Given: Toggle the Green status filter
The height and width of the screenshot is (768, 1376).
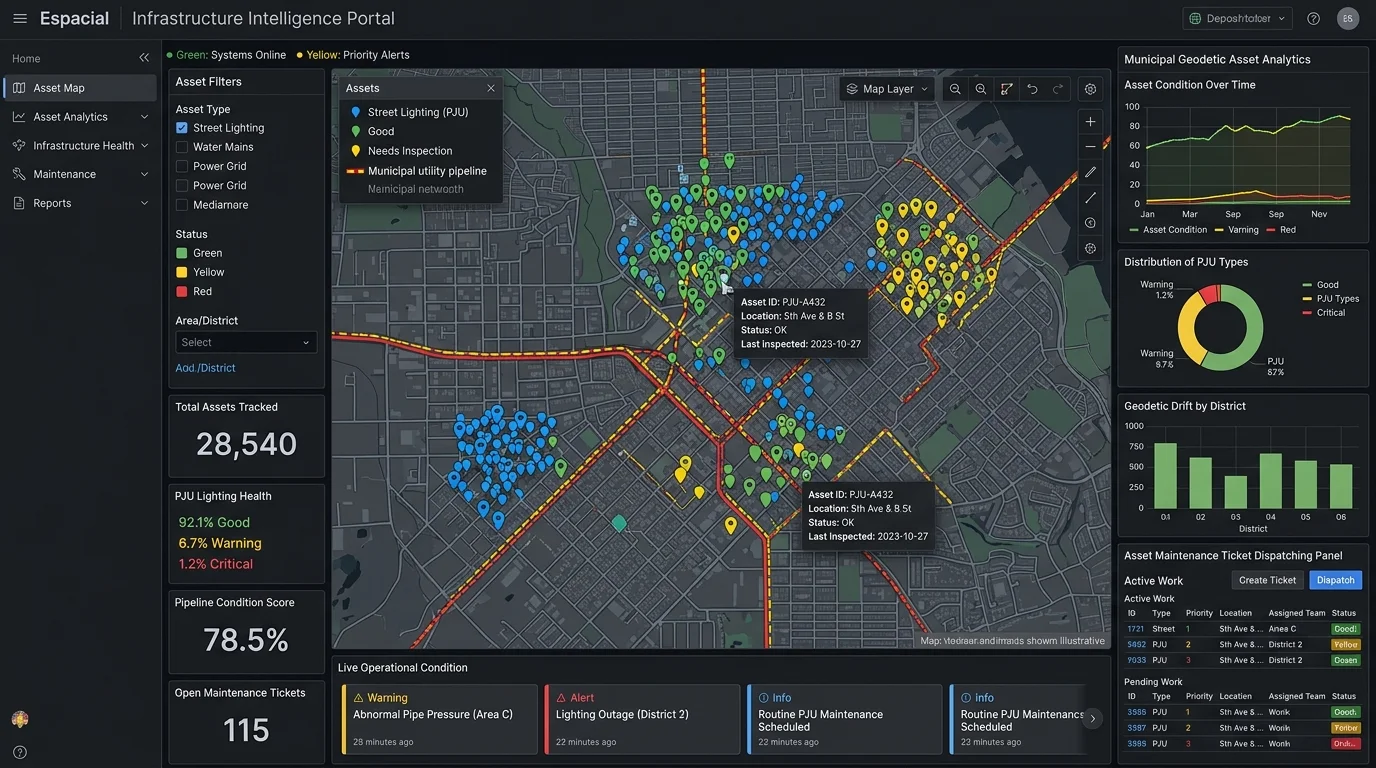Looking at the screenshot, I should [x=182, y=253].
